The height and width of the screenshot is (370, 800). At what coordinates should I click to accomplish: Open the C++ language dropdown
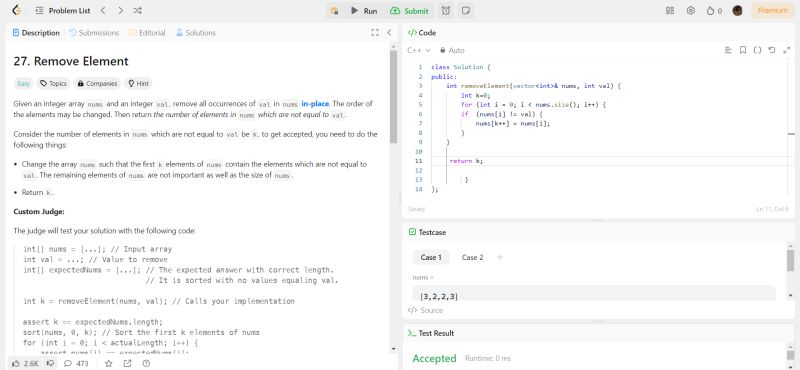click(x=419, y=50)
